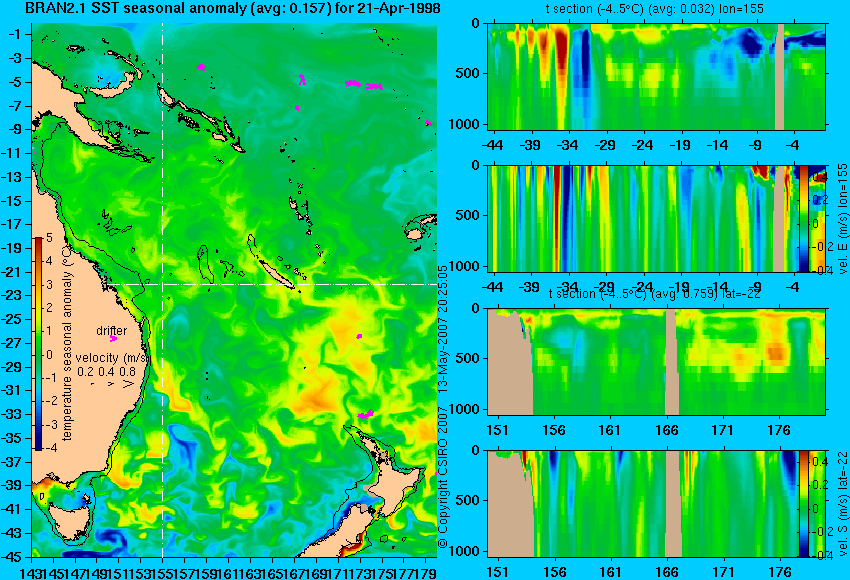Image resolution: width=850 pixels, height=580 pixels.
Task: Click the magenta drifter marker under the 'drifter' label
Action: tap(113, 339)
